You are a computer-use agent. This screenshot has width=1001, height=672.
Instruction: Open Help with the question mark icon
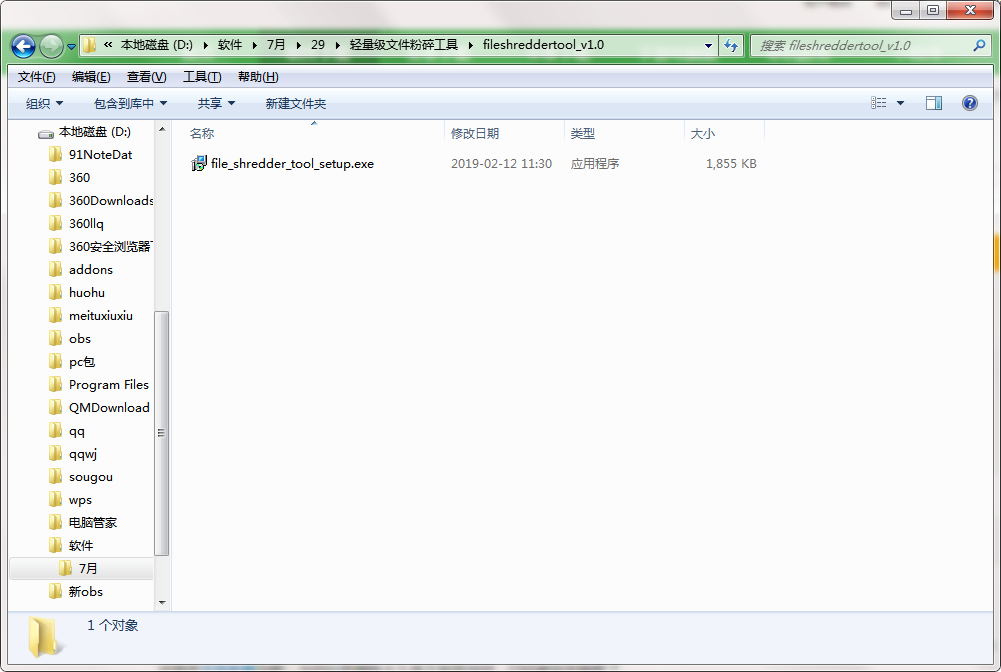pos(969,103)
